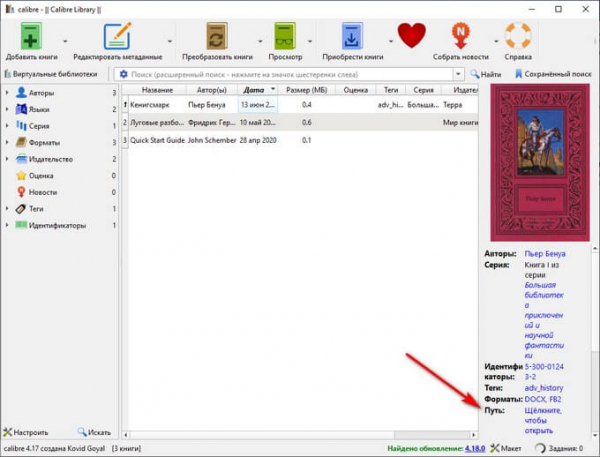Image resolution: width=600 pixels, height=457 pixels.
Task: Sort by the Автор(ы) column header
Action: (x=212, y=90)
